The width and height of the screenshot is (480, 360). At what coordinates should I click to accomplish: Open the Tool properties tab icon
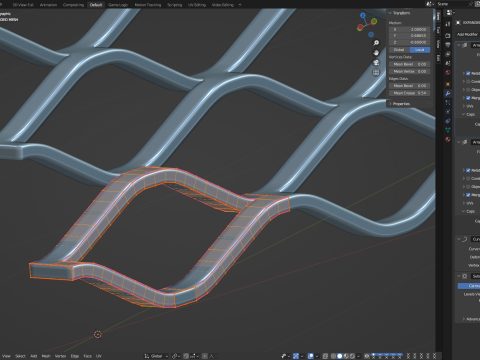click(x=448, y=24)
